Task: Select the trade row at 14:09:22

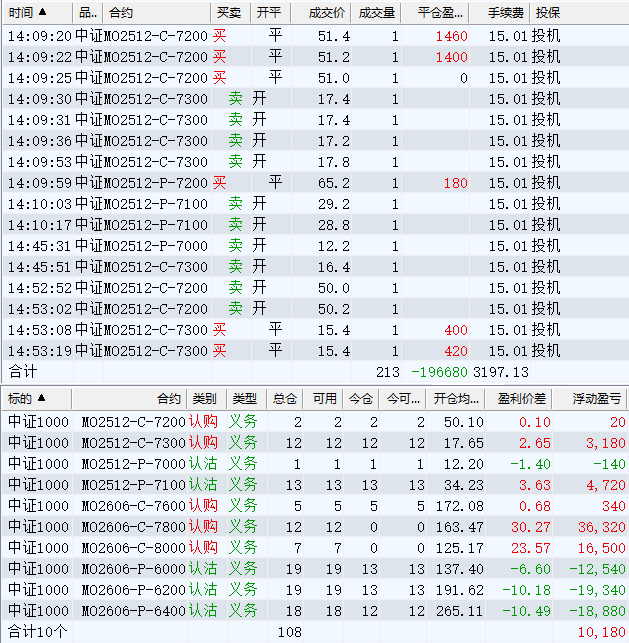Action: (x=316, y=57)
